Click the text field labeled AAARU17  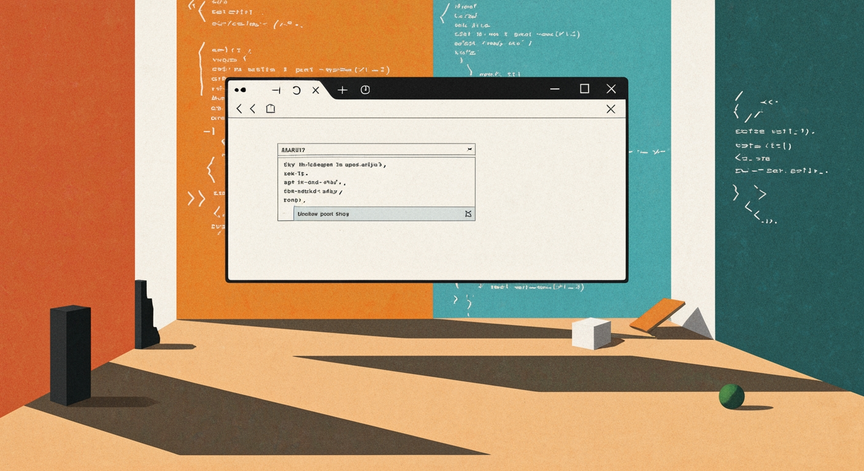coord(376,149)
